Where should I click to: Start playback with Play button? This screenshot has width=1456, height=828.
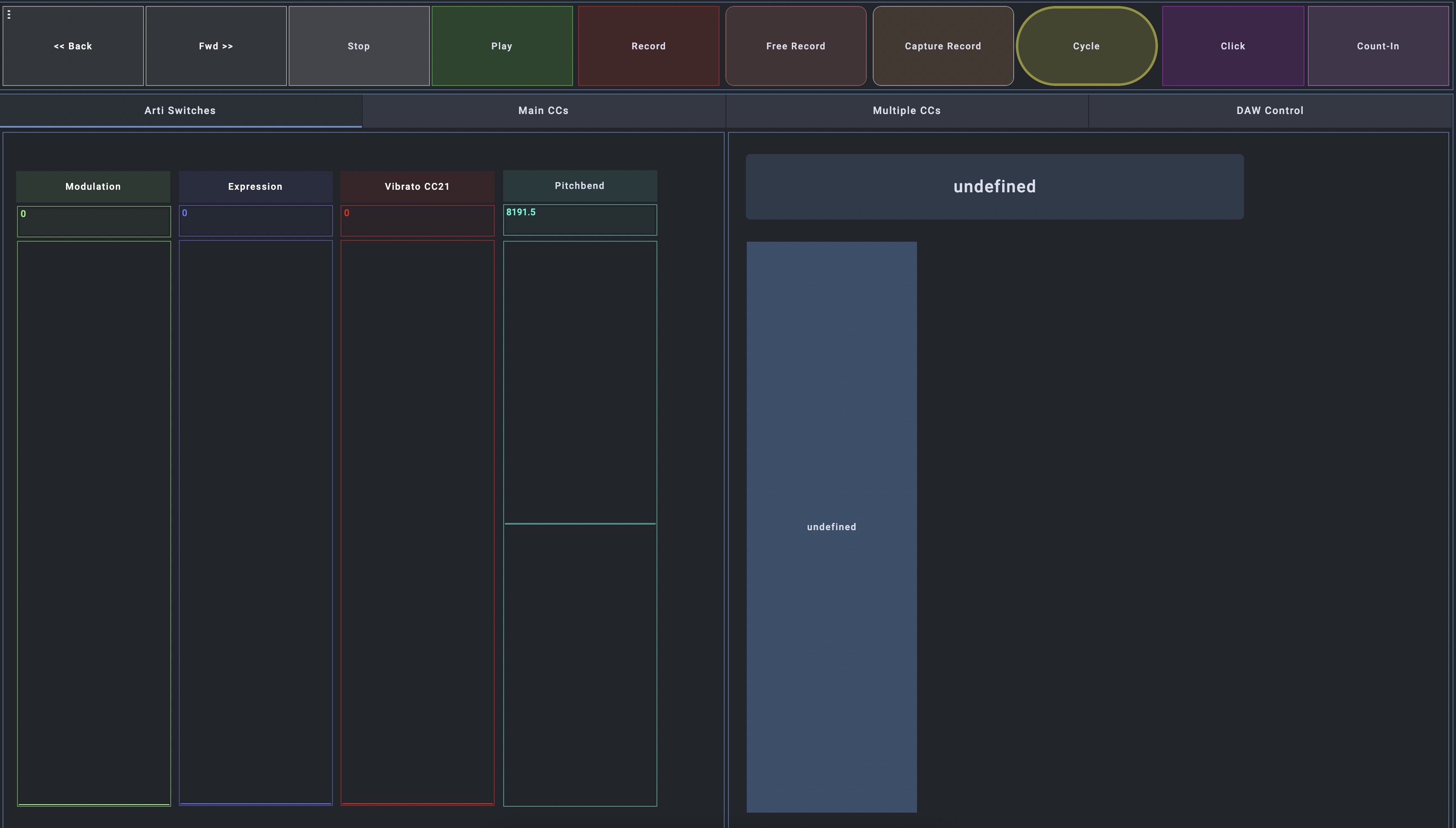pyautogui.click(x=501, y=46)
